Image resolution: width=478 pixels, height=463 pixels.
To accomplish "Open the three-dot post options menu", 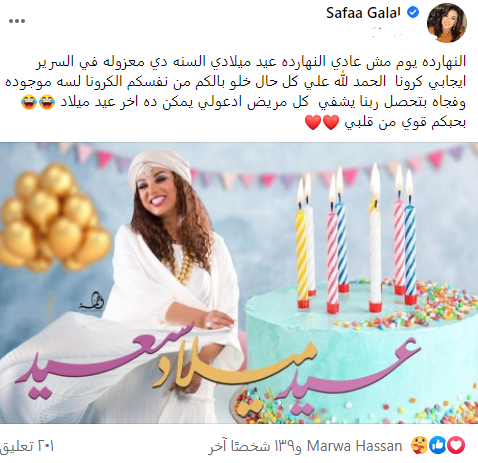I will [17, 21].
